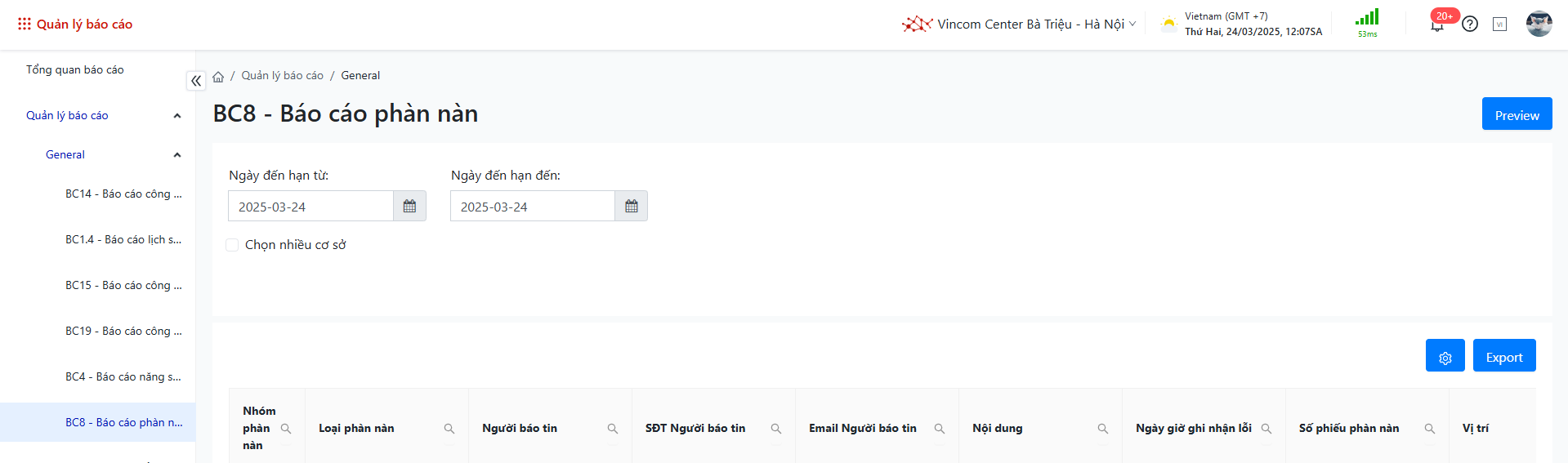Open table settings gear button
The image size is (1568, 463).
coord(1445,356)
